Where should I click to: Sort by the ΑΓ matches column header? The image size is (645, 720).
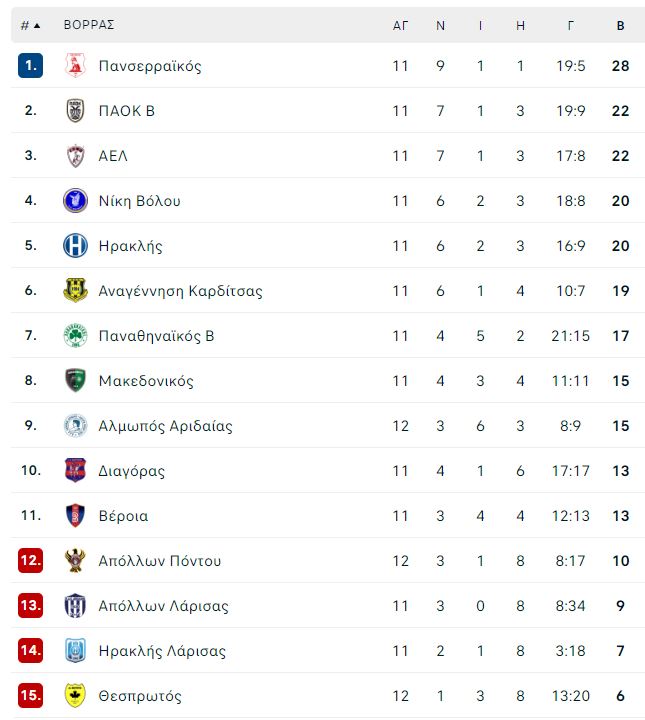(x=400, y=25)
